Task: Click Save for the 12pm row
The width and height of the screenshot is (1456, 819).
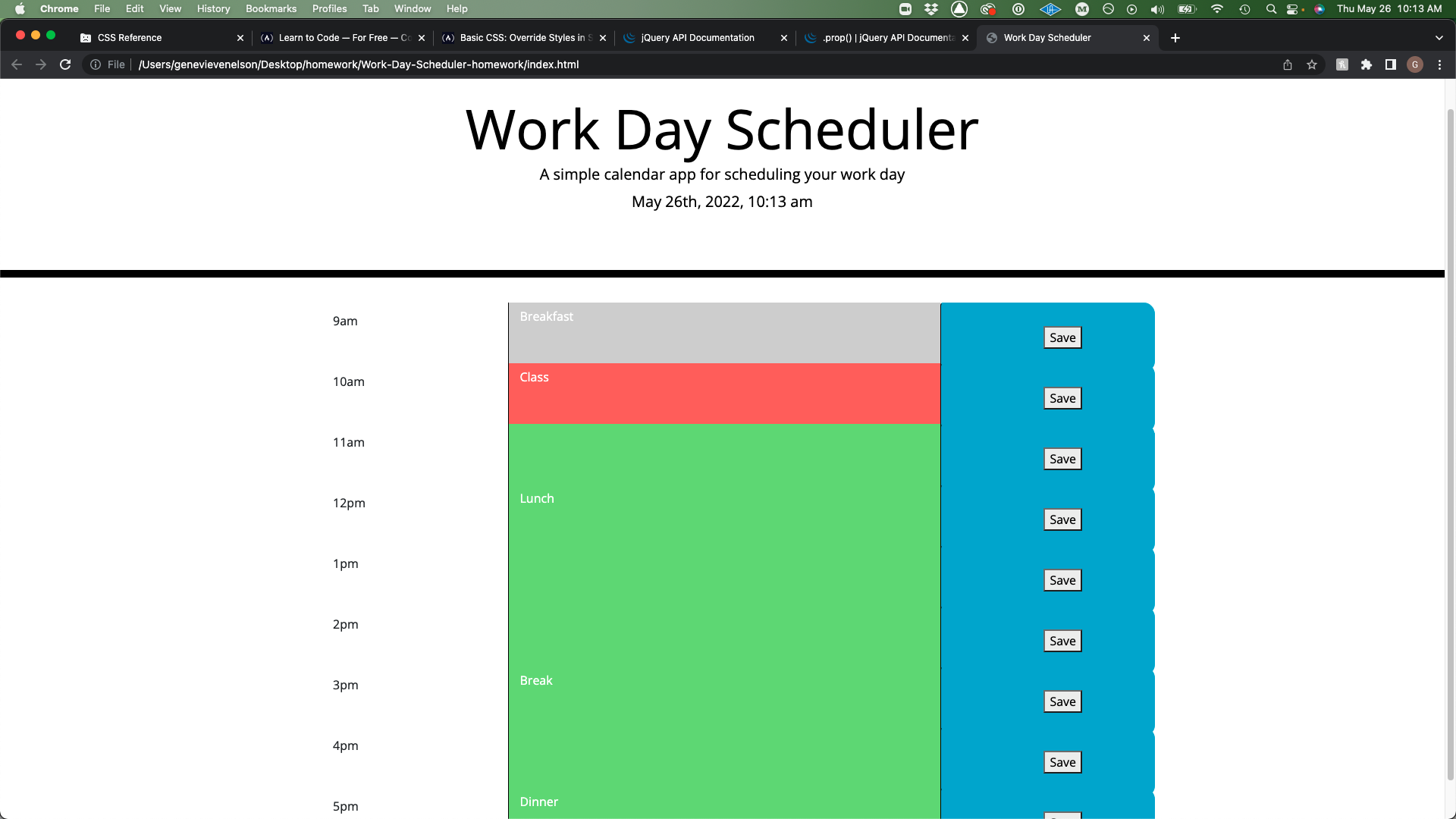Action: pos(1062,520)
